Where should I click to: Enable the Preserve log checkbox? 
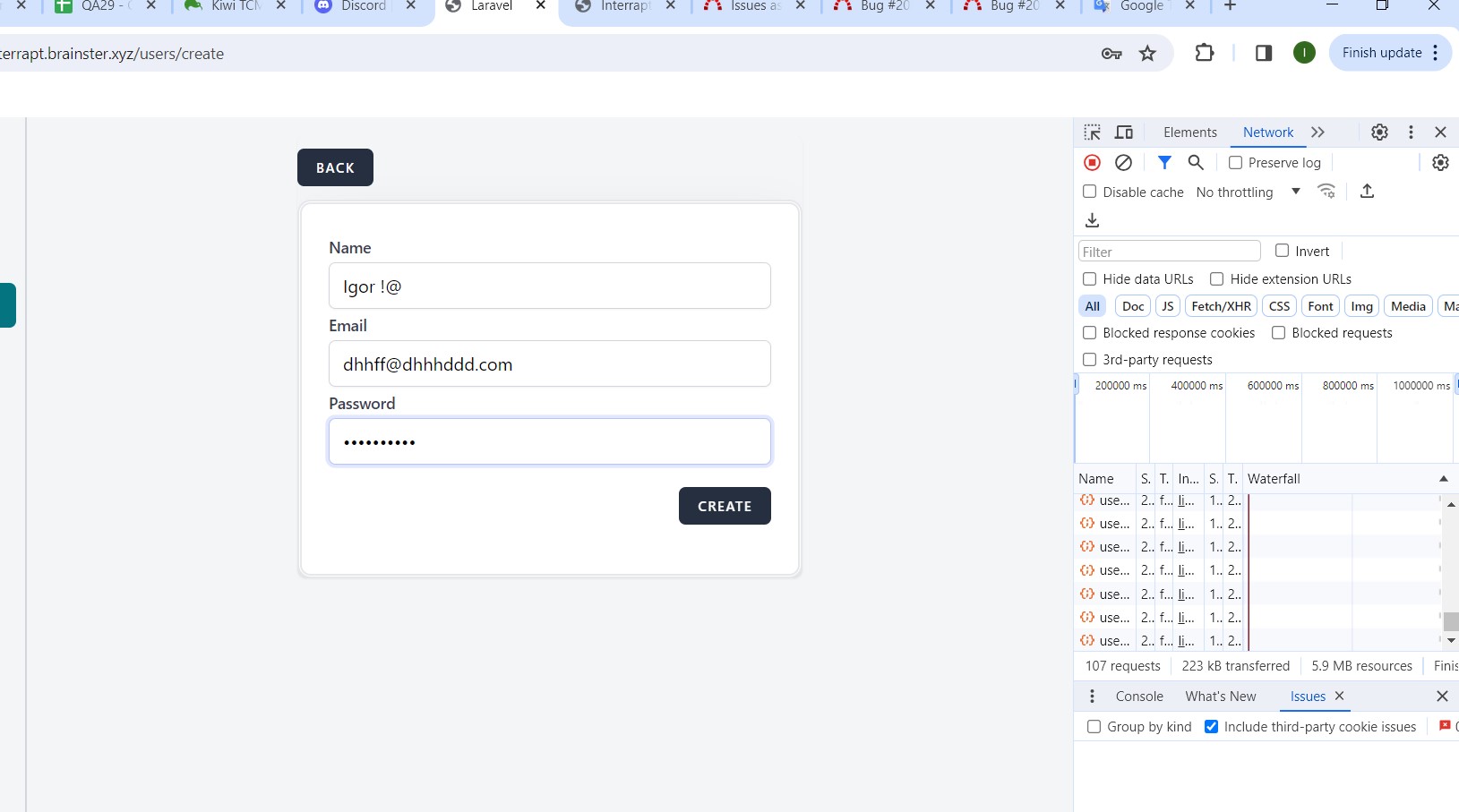[1236, 163]
